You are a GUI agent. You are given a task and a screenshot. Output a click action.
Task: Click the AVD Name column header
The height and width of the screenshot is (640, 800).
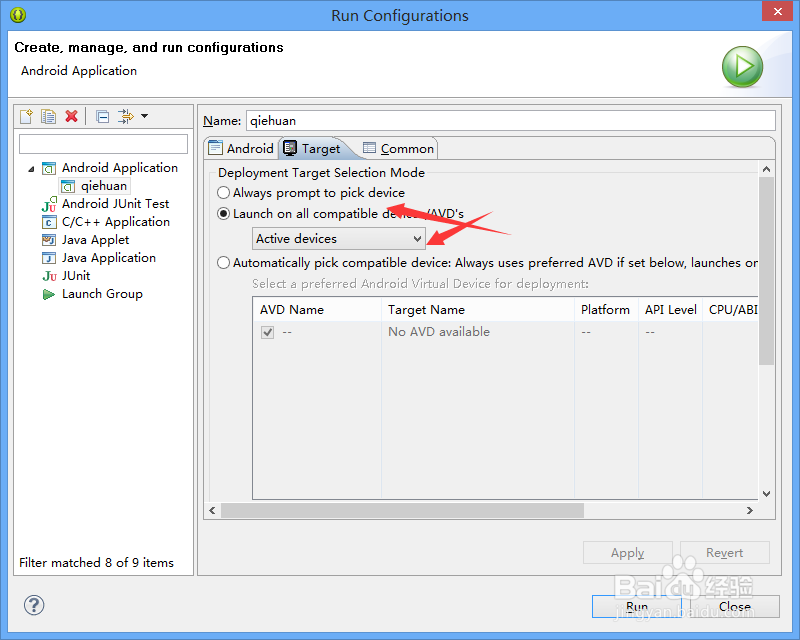coord(317,310)
